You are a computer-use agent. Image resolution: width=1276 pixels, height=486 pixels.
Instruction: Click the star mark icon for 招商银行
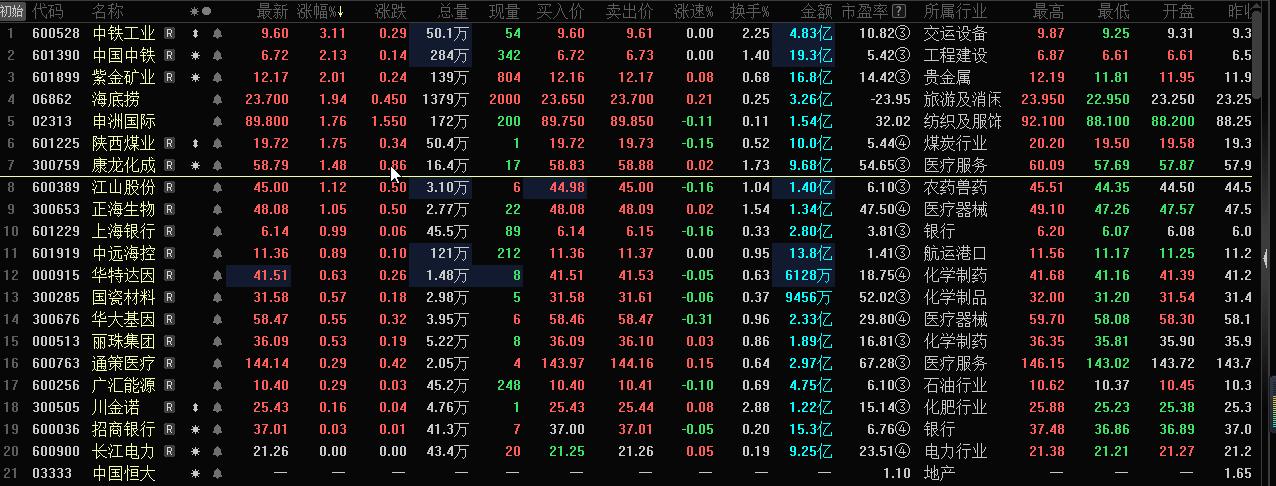(x=195, y=430)
